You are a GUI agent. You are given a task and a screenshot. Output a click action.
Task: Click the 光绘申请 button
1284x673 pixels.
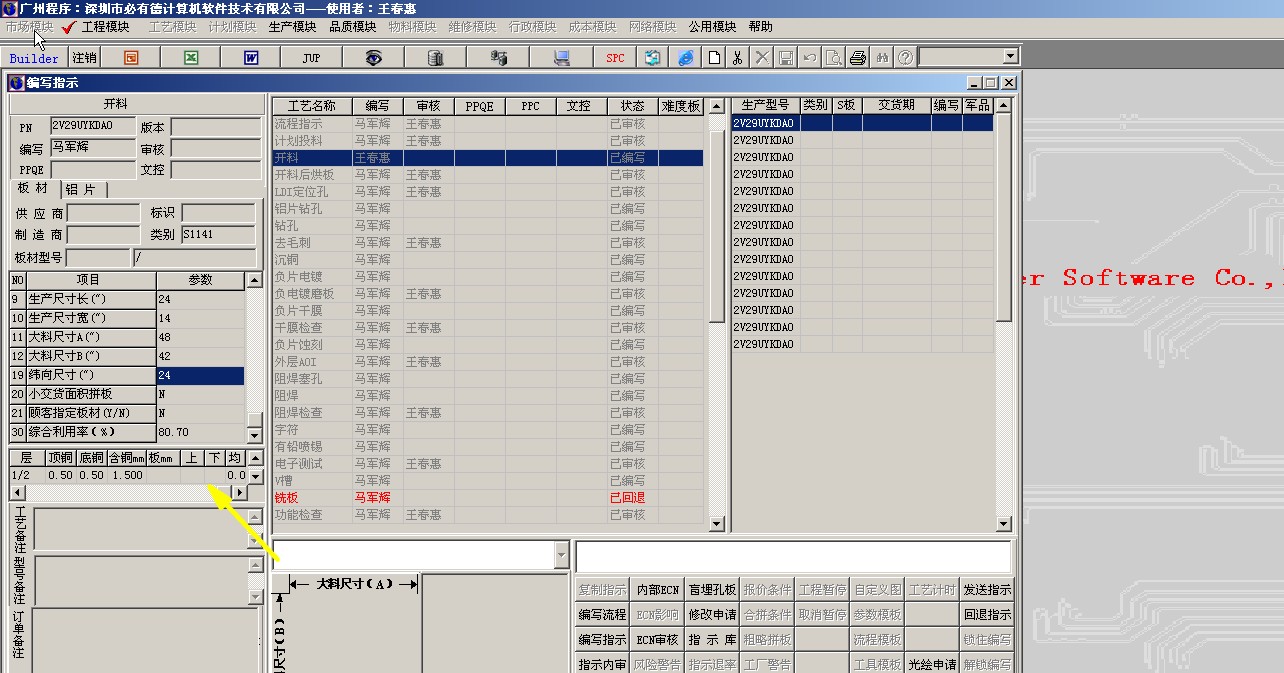click(932, 664)
